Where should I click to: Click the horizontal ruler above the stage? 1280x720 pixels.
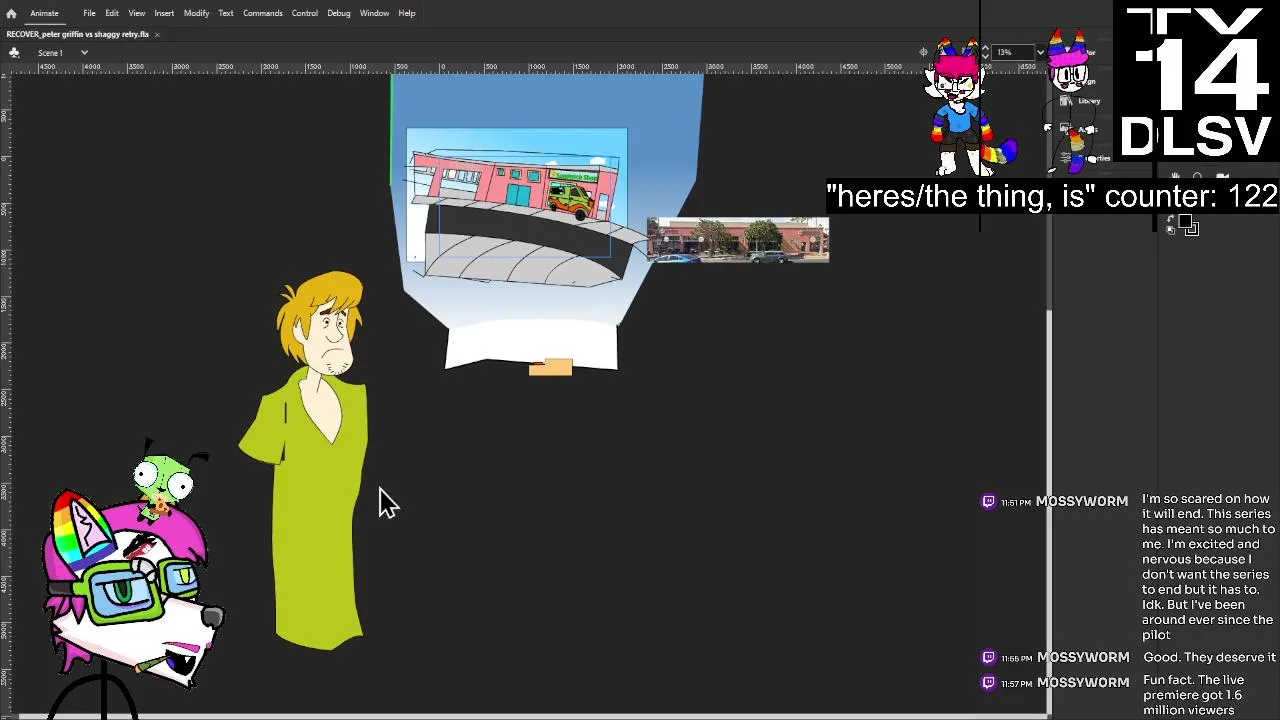click(x=530, y=67)
